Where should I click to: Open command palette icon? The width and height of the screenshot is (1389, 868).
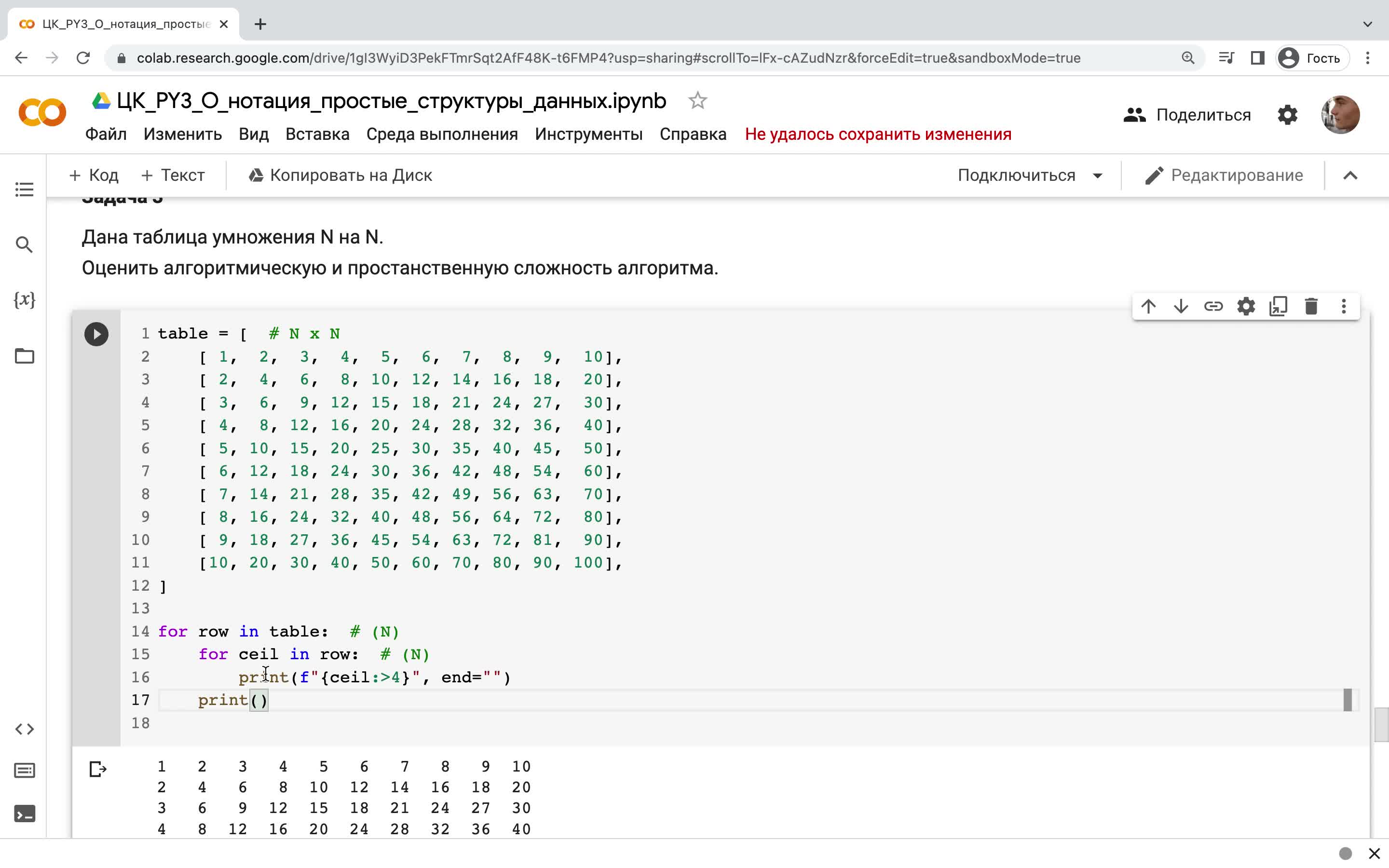[24, 771]
